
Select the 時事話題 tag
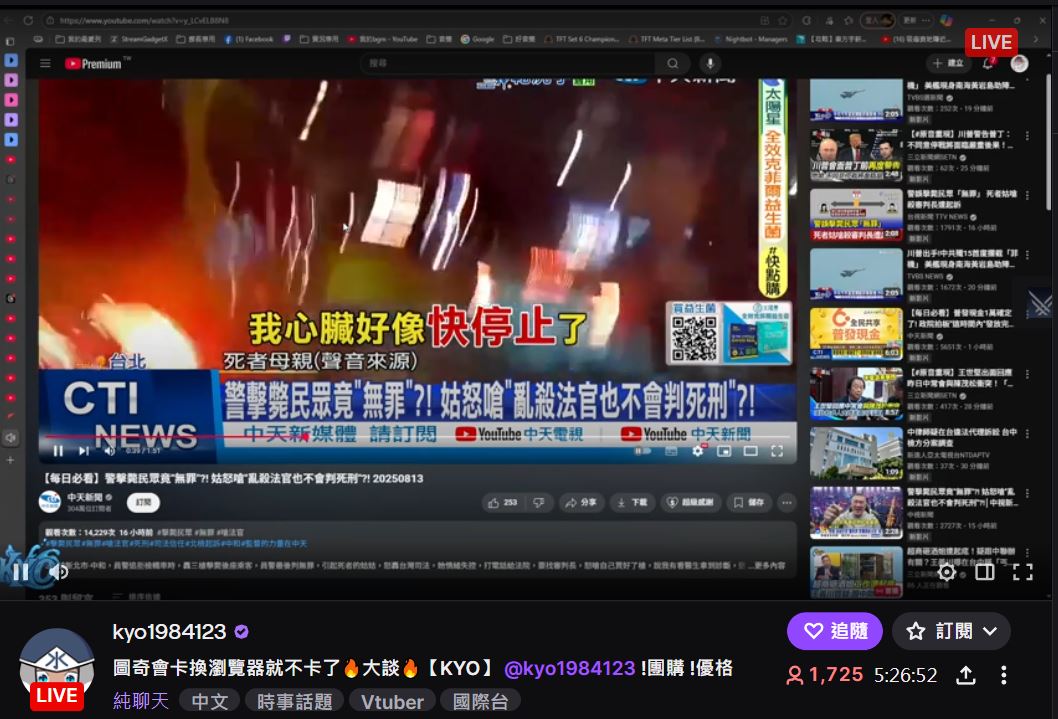point(295,701)
